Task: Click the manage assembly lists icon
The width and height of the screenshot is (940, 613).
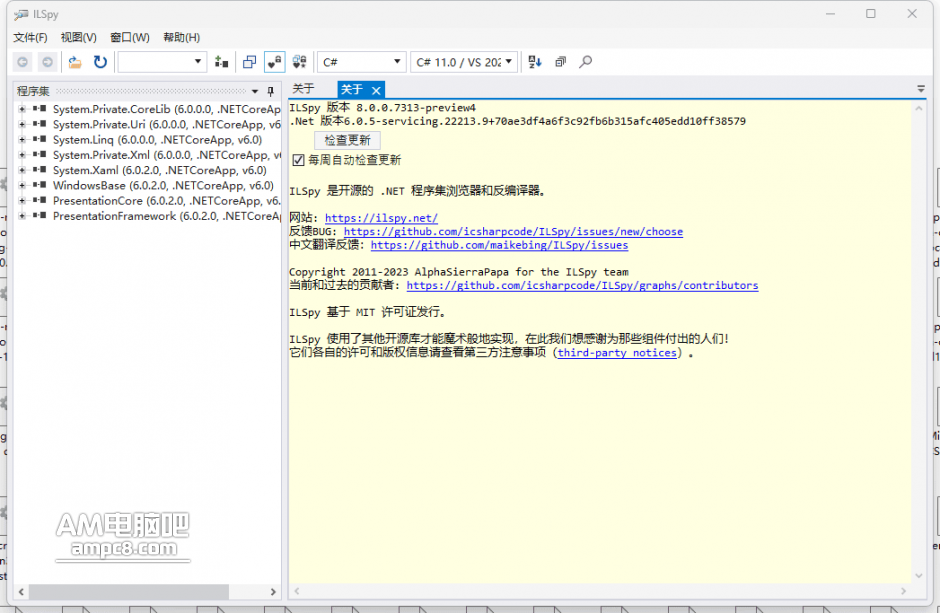Action: tap(222, 62)
